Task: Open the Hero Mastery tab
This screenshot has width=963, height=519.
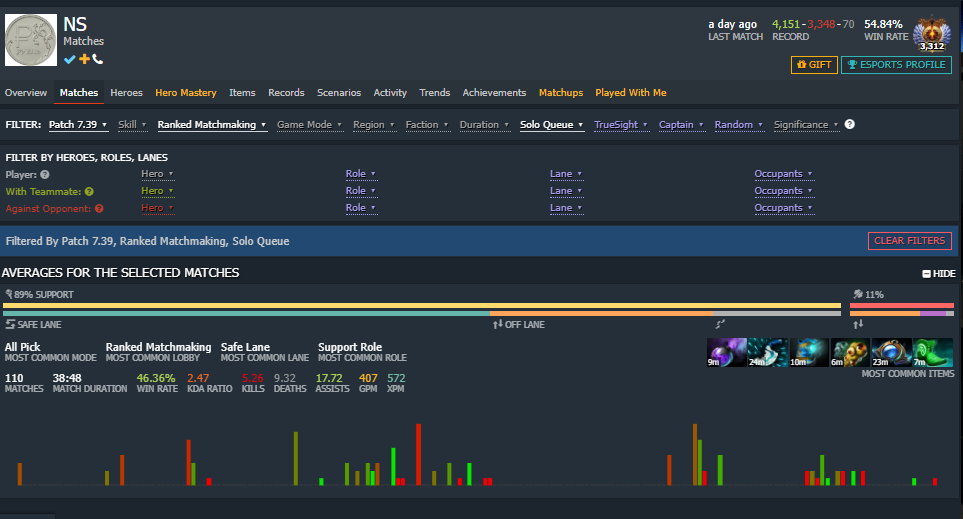Action: click(185, 93)
